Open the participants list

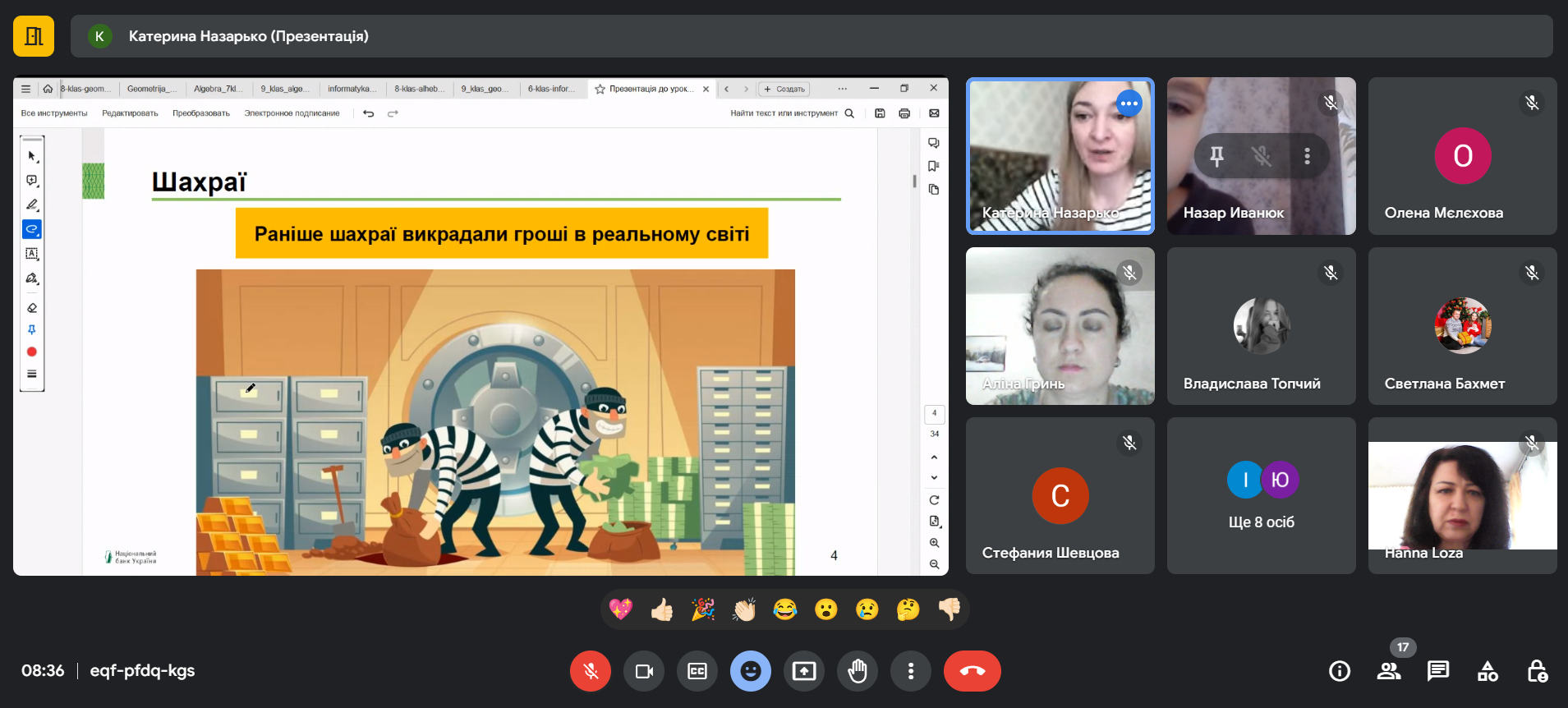point(1388,671)
